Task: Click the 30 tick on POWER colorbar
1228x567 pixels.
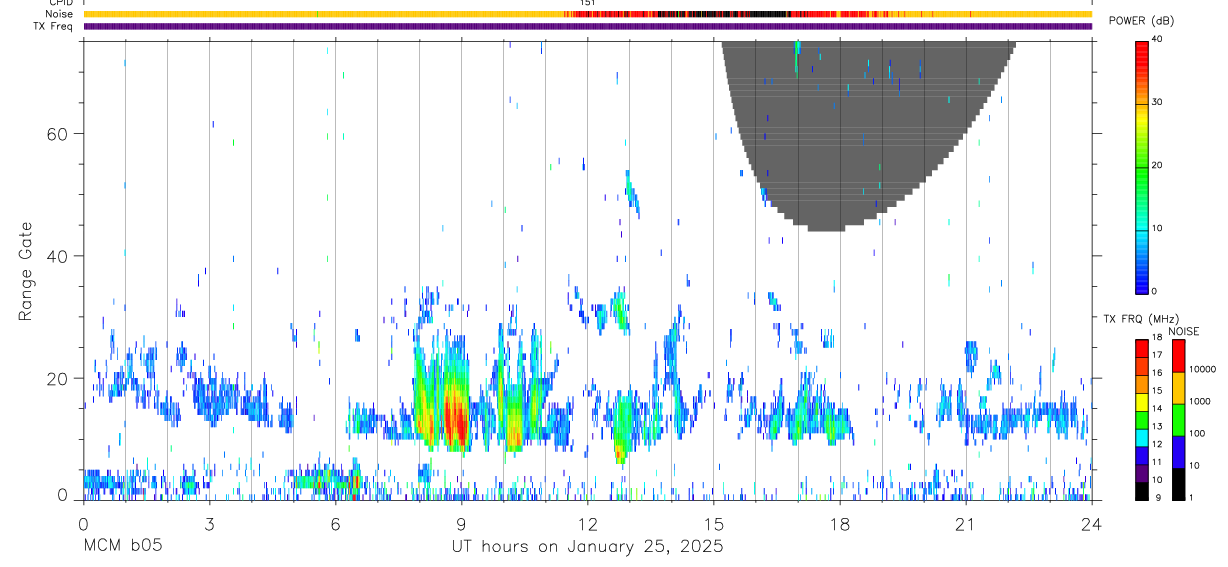Action: tap(1159, 102)
